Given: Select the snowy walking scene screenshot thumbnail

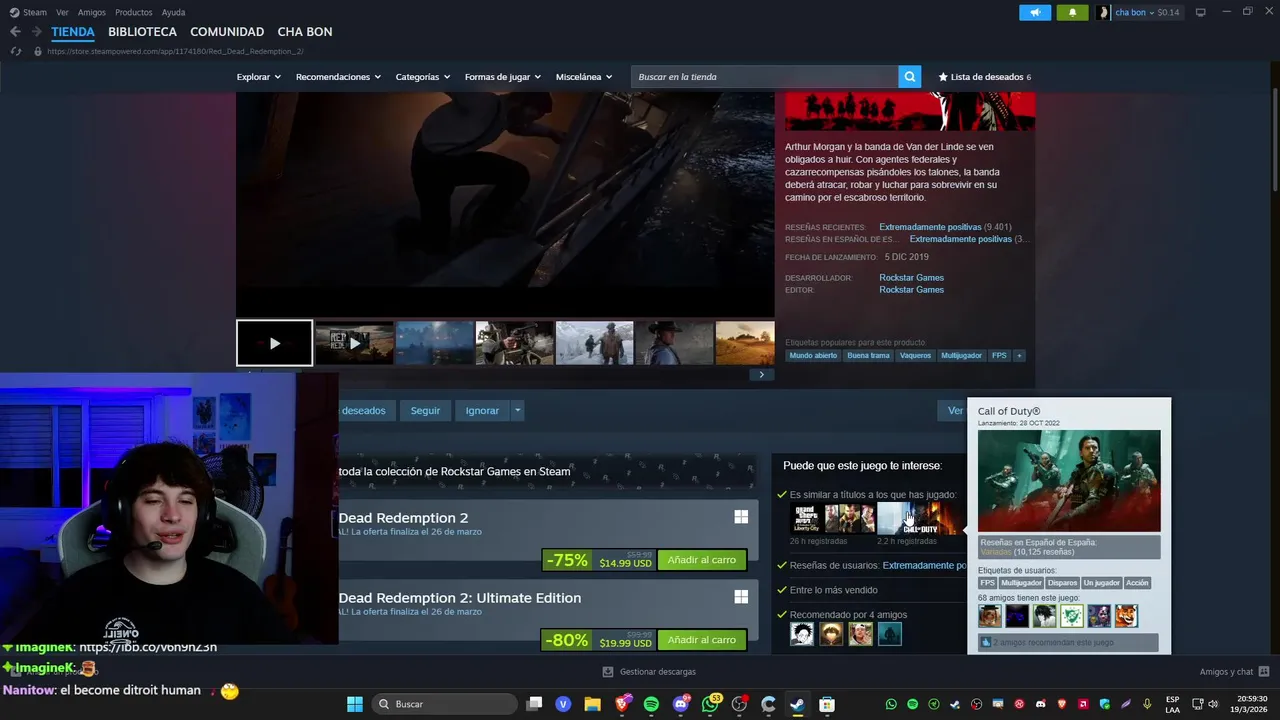Looking at the screenshot, I should click(594, 343).
